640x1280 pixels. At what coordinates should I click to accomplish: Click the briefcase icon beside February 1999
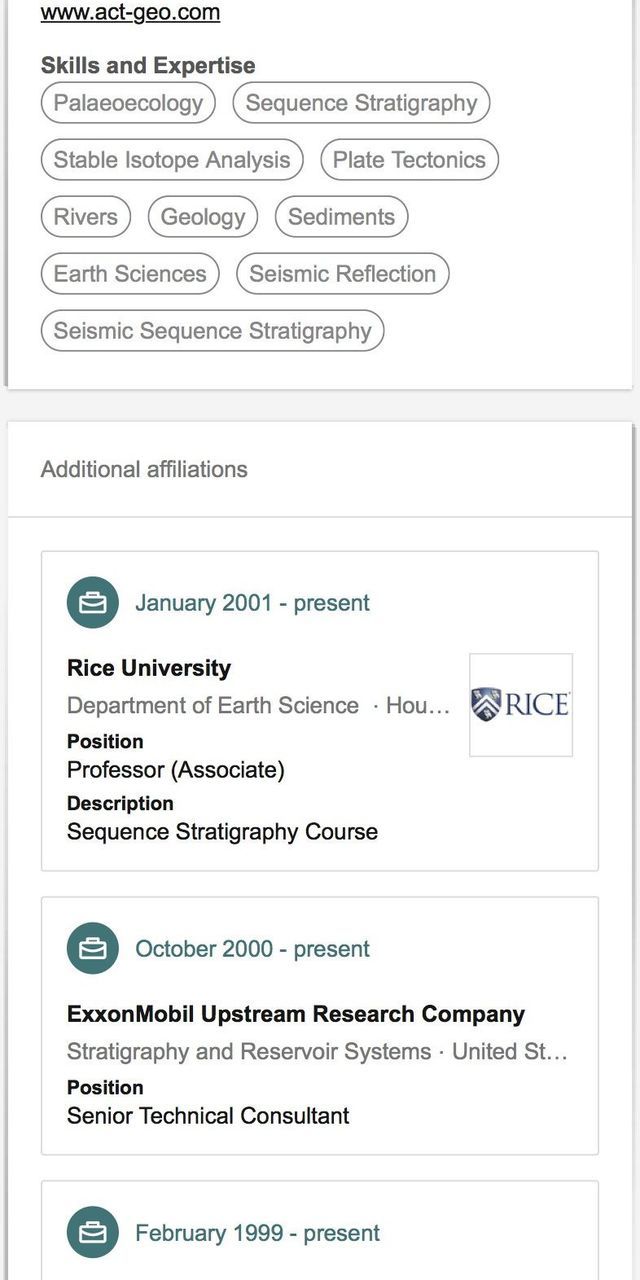click(93, 1233)
